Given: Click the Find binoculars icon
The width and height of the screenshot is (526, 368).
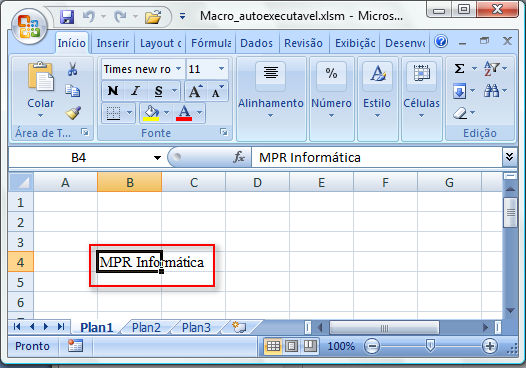Looking at the screenshot, I should [x=491, y=91].
